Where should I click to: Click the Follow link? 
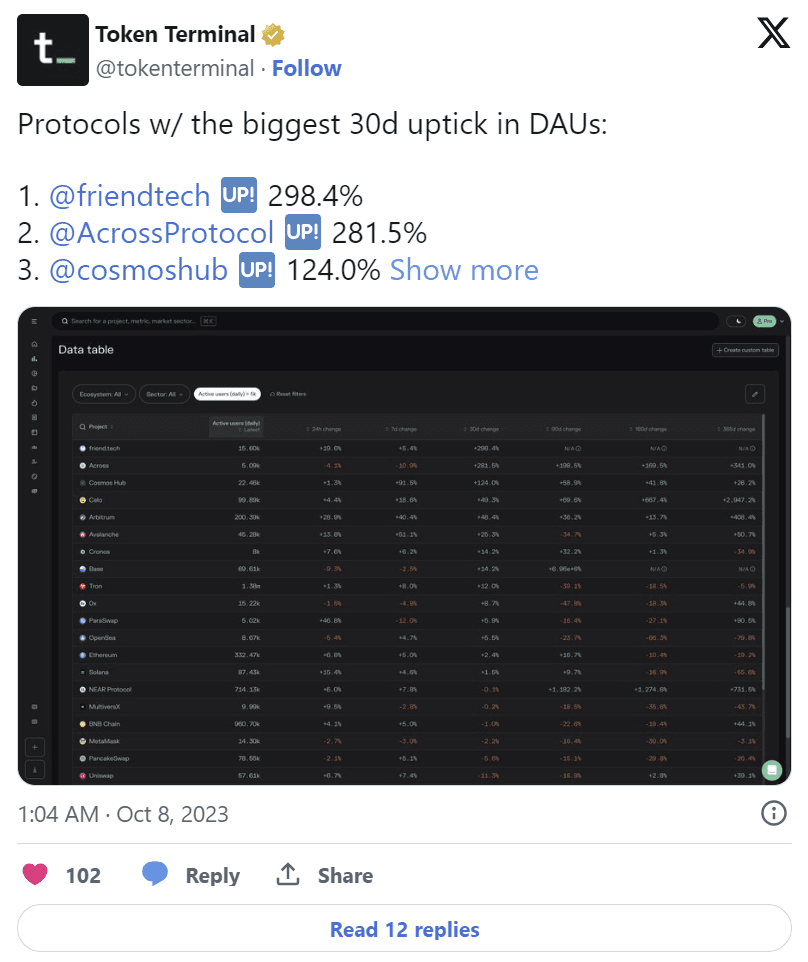[x=307, y=68]
